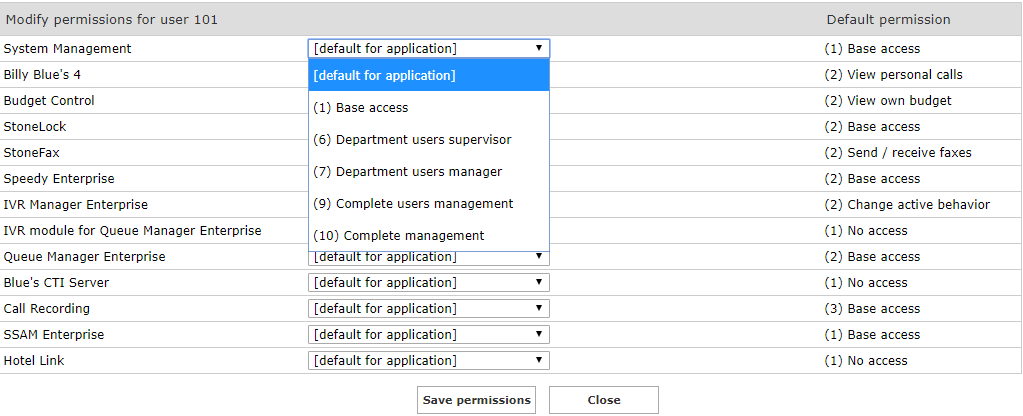Click the Save permissions button
1023x416 pixels.
[x=476, y=400]
